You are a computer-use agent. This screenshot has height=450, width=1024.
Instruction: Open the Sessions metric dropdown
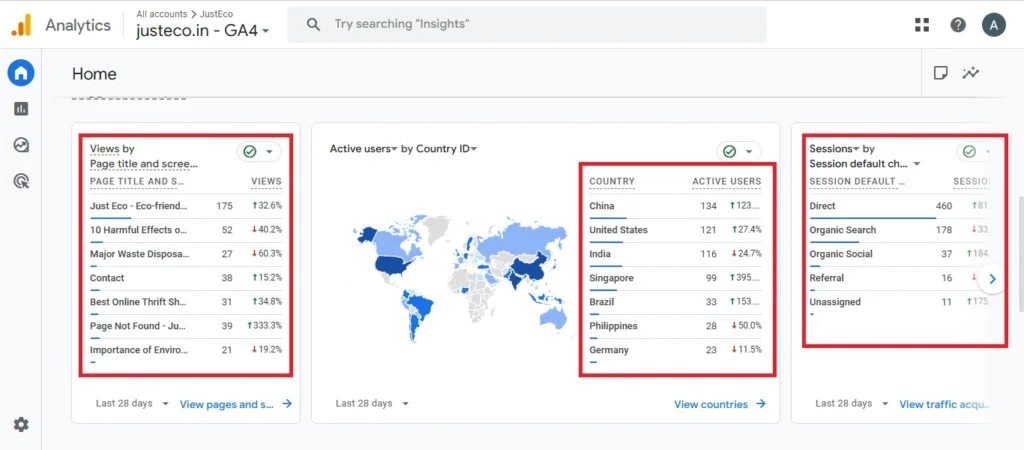point(835,149)
